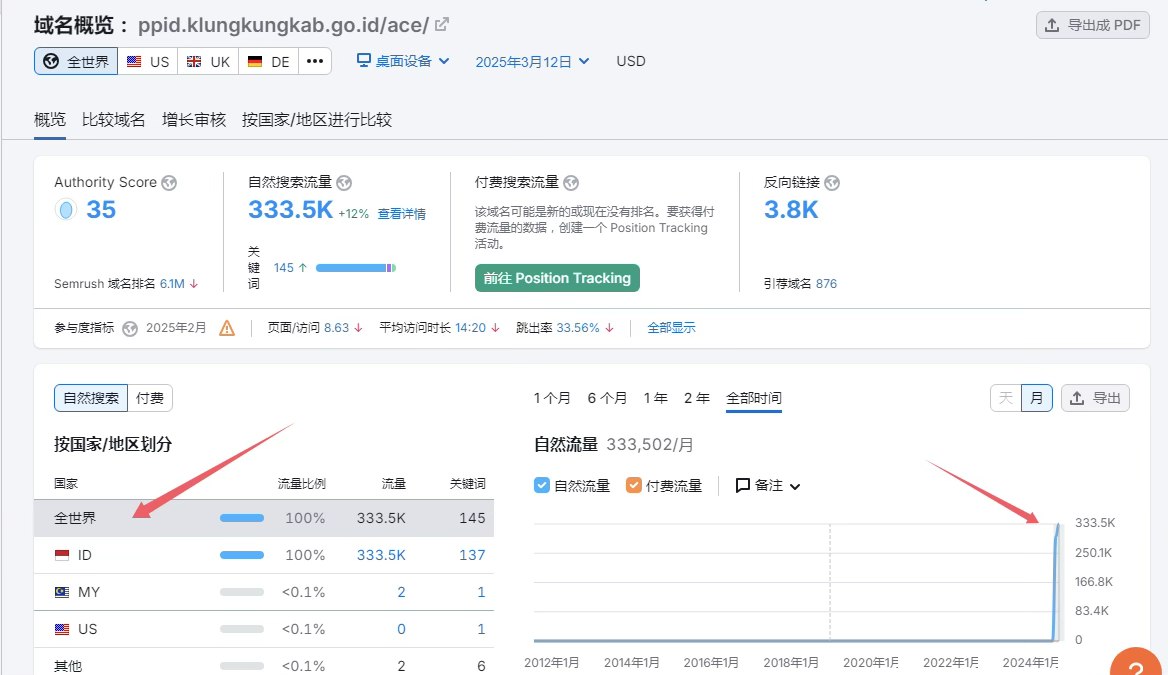This screenshot has height=675, width=1168.
Task: Select the 增长审核 tab
Action: 194,120
